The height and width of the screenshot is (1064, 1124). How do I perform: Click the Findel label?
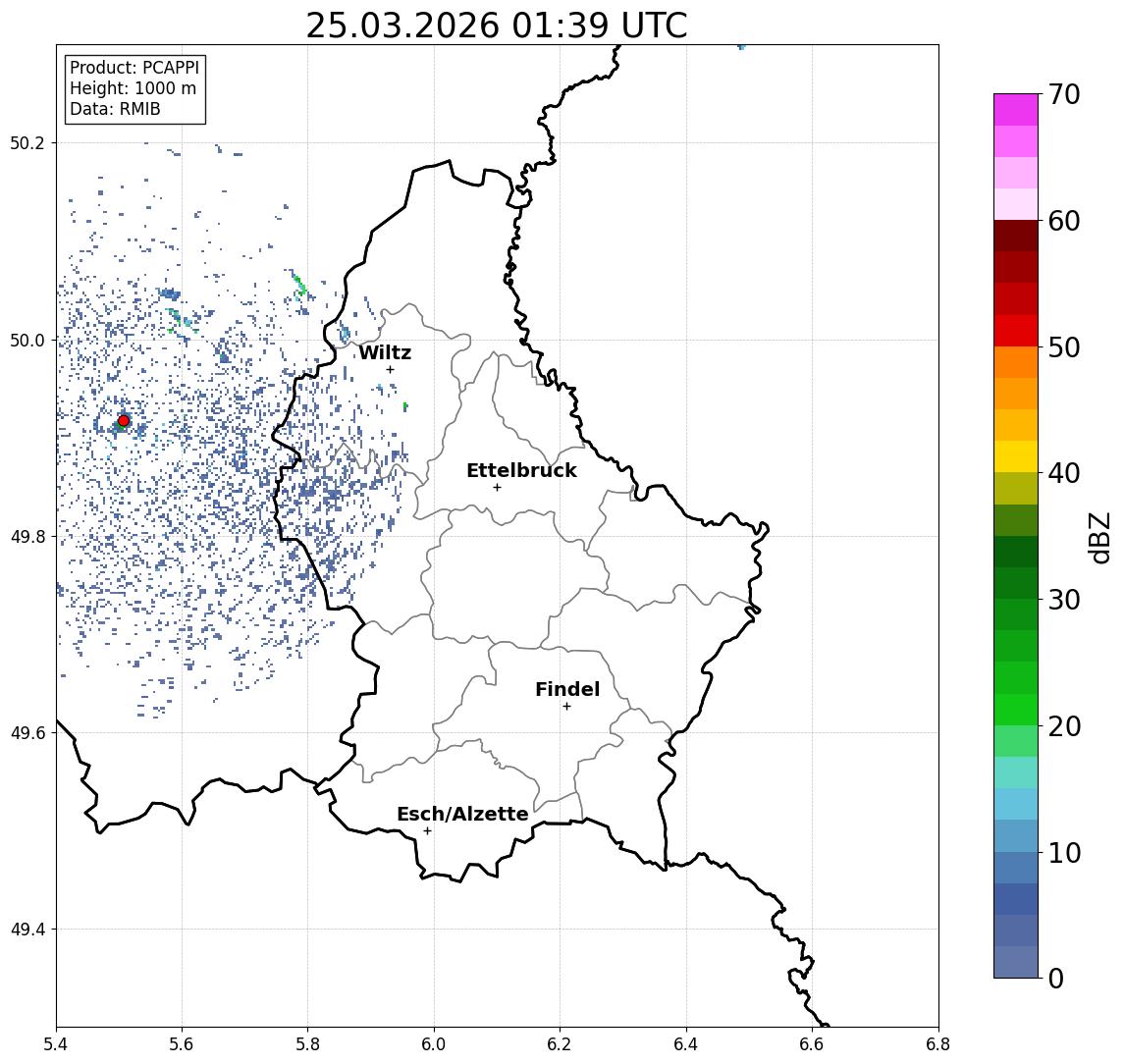tap(567, 689)
